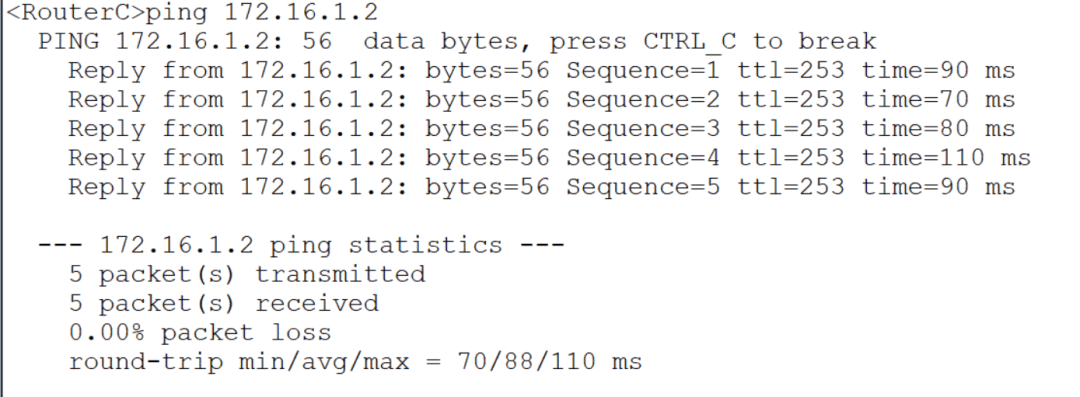The height and width of the screenshot is (397, 1080).
Task: Click "5 packet(s) transmitted" line
Action: 247,274
